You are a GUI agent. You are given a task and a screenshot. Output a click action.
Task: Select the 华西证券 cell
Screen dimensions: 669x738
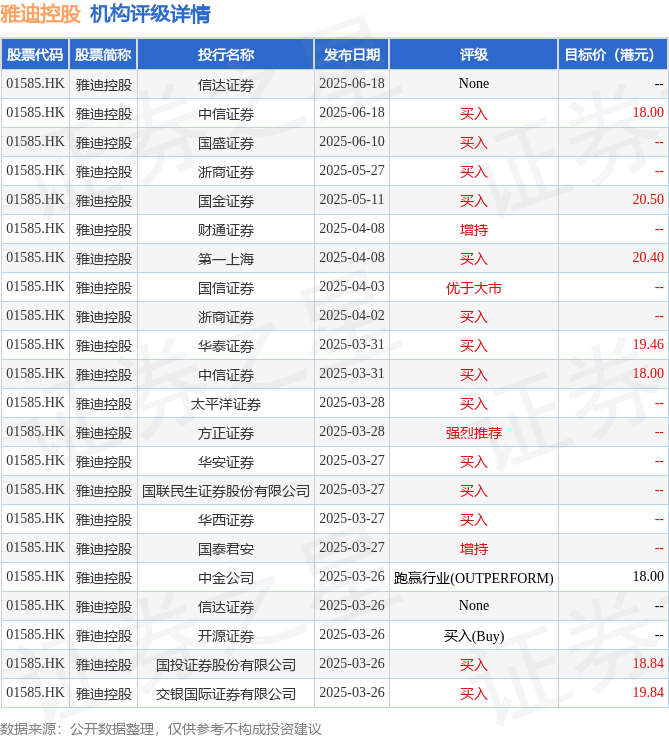pyautogui.click(x=226, y=520)
